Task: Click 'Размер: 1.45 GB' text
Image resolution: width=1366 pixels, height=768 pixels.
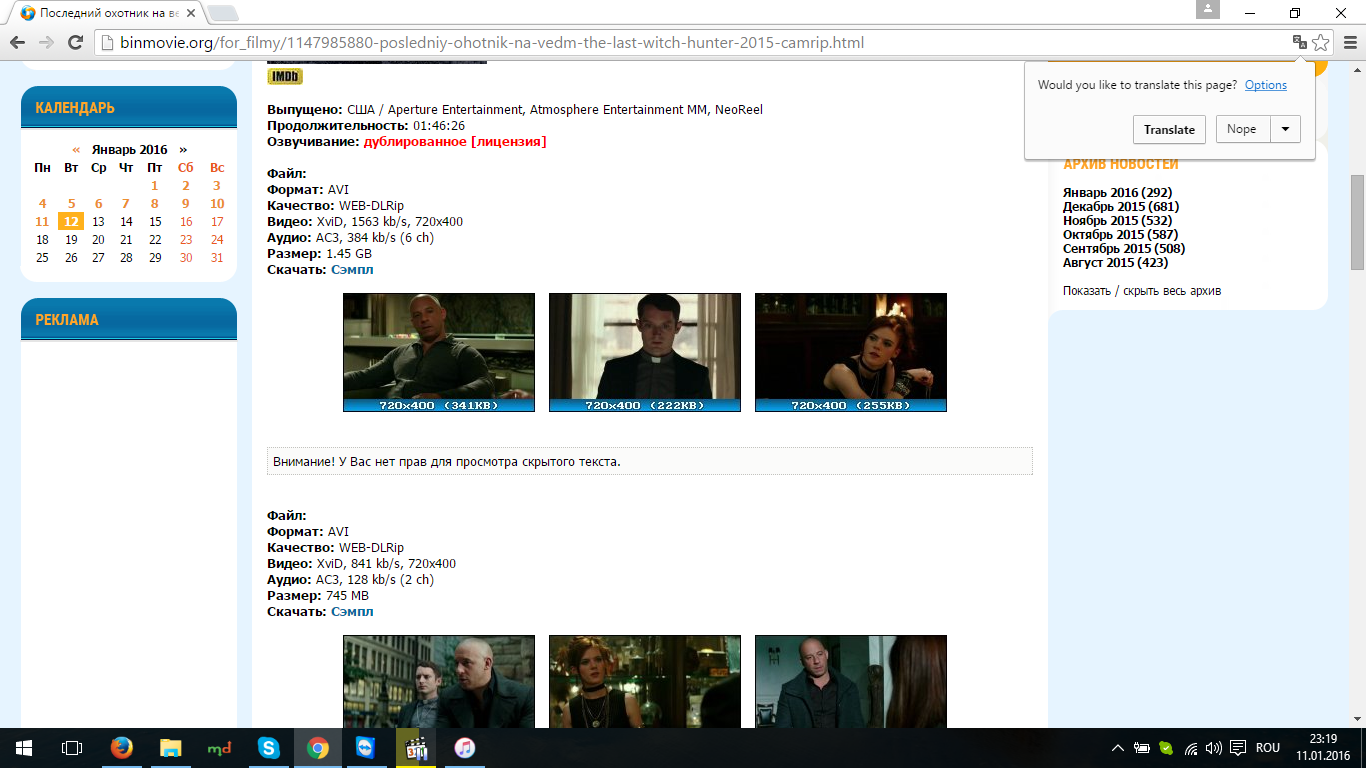Action: point(320,254)
